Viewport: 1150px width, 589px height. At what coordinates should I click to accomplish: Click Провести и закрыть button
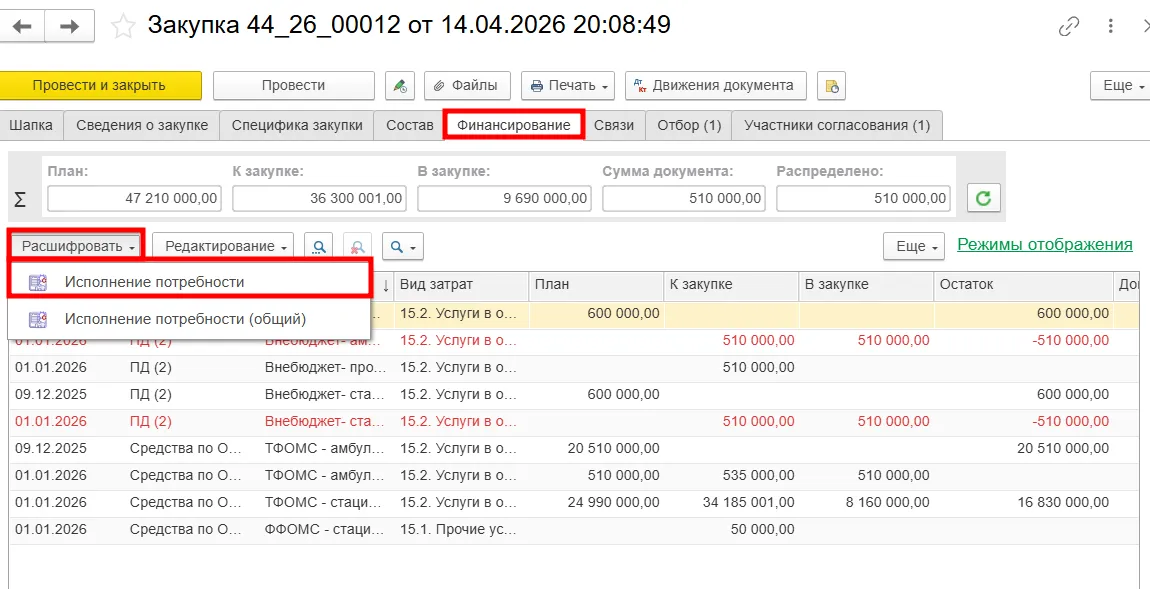tap(99, 86)
